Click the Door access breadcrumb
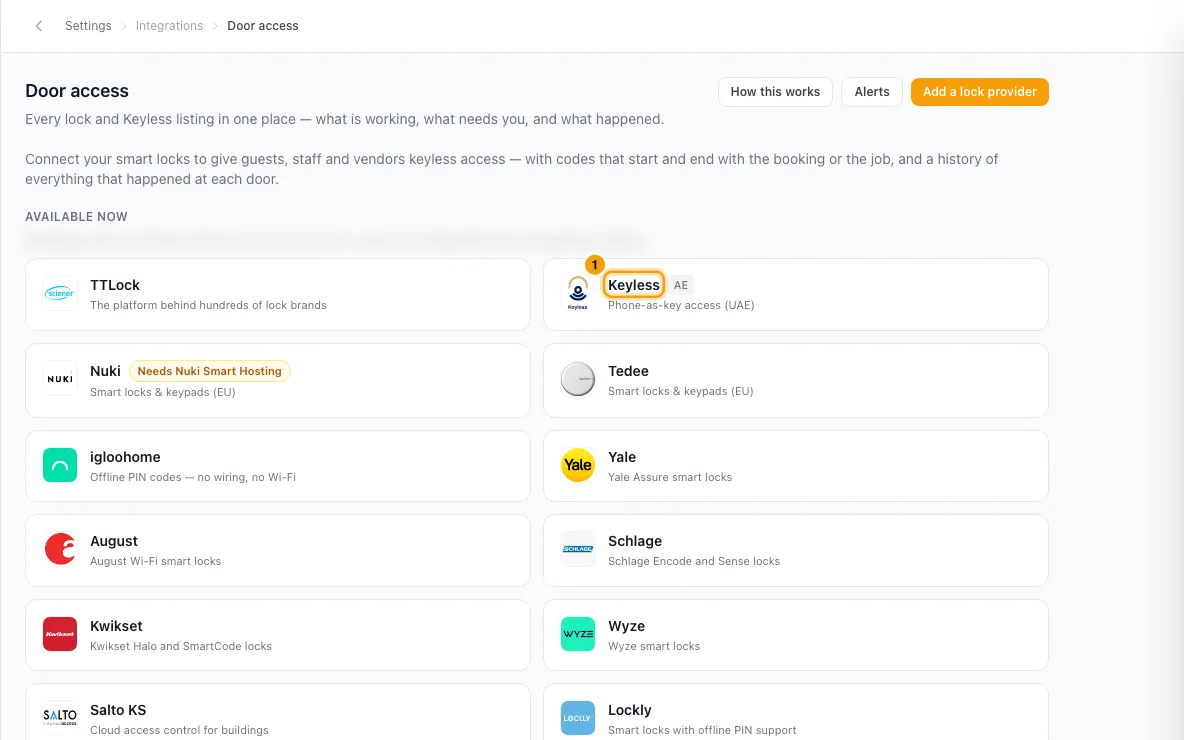1184x740 pixels. [x=263, y=26]
